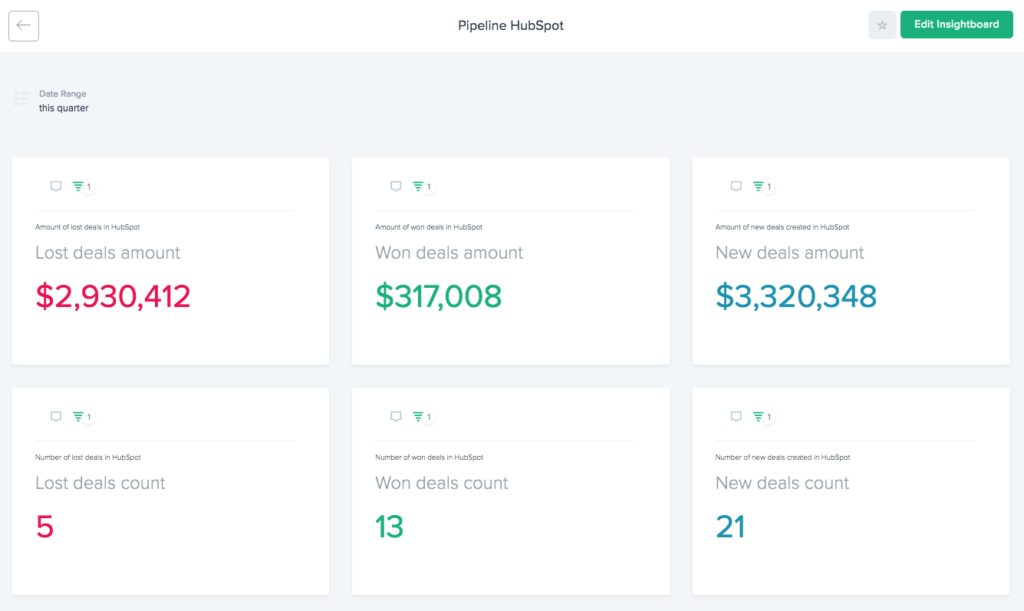
Task: Click the Pipeline HubSpot title
Action: [511, 25]
